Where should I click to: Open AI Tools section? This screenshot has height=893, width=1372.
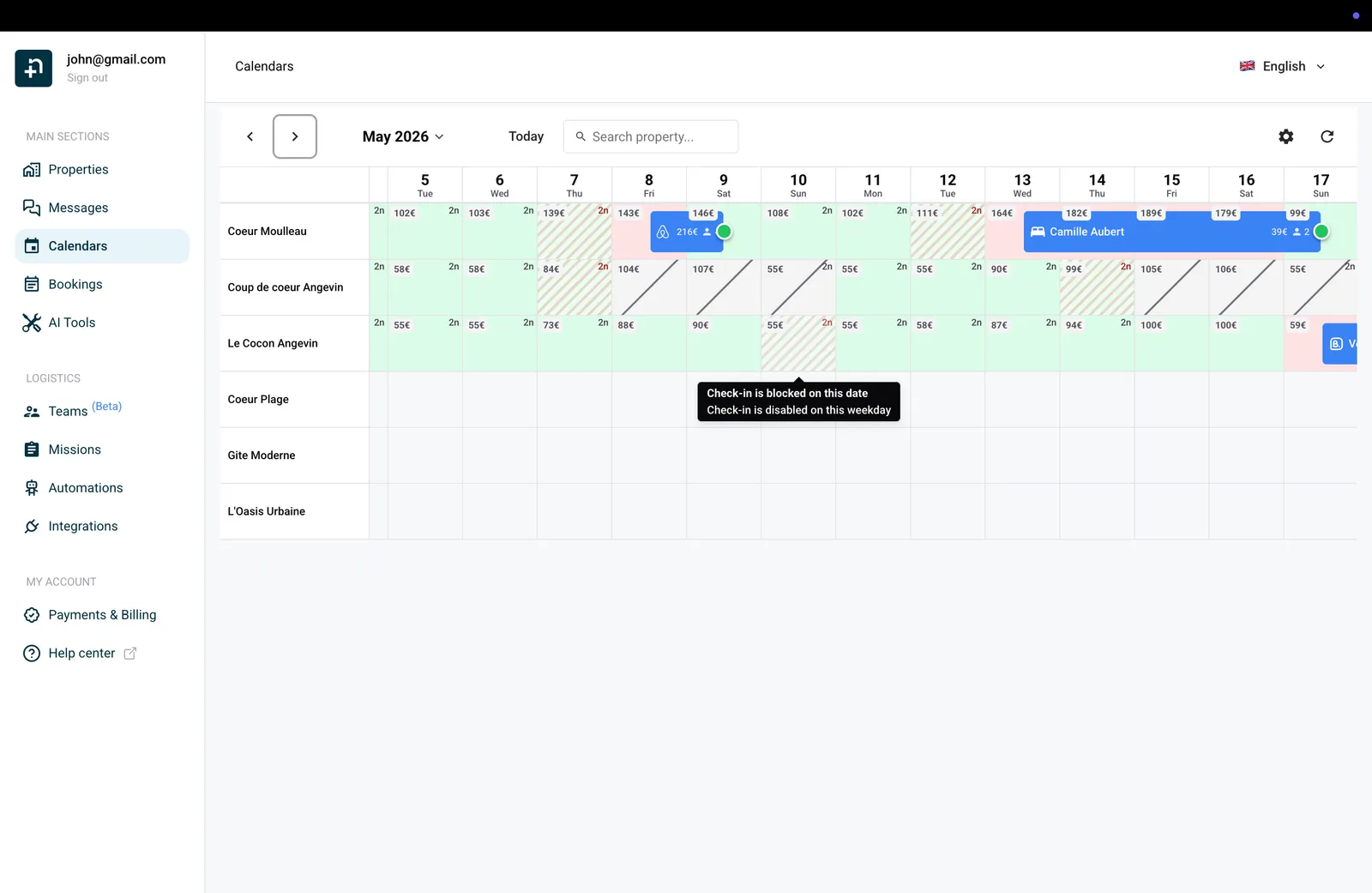point(102,323)
